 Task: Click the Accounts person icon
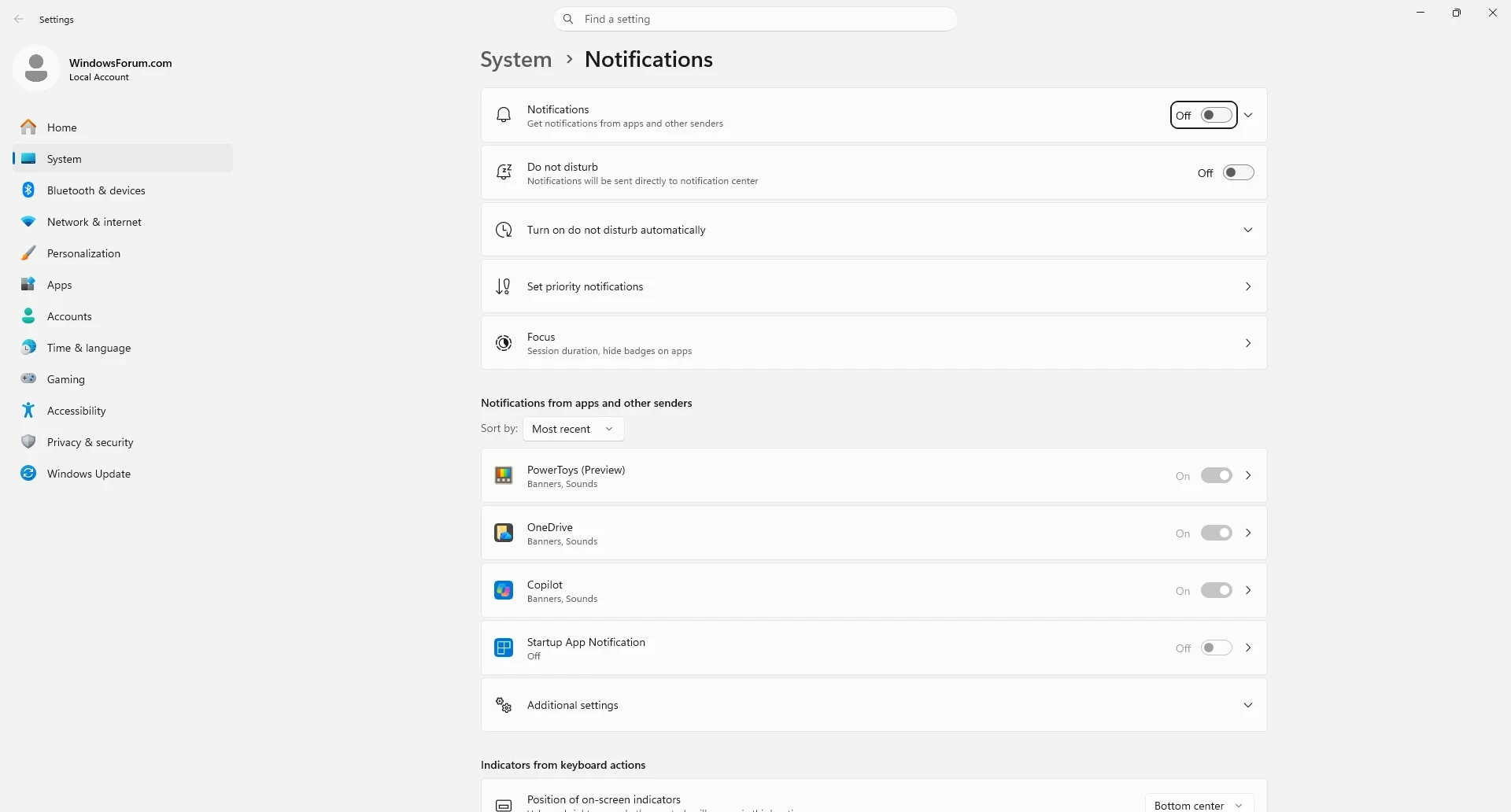(x=28, y=316)
